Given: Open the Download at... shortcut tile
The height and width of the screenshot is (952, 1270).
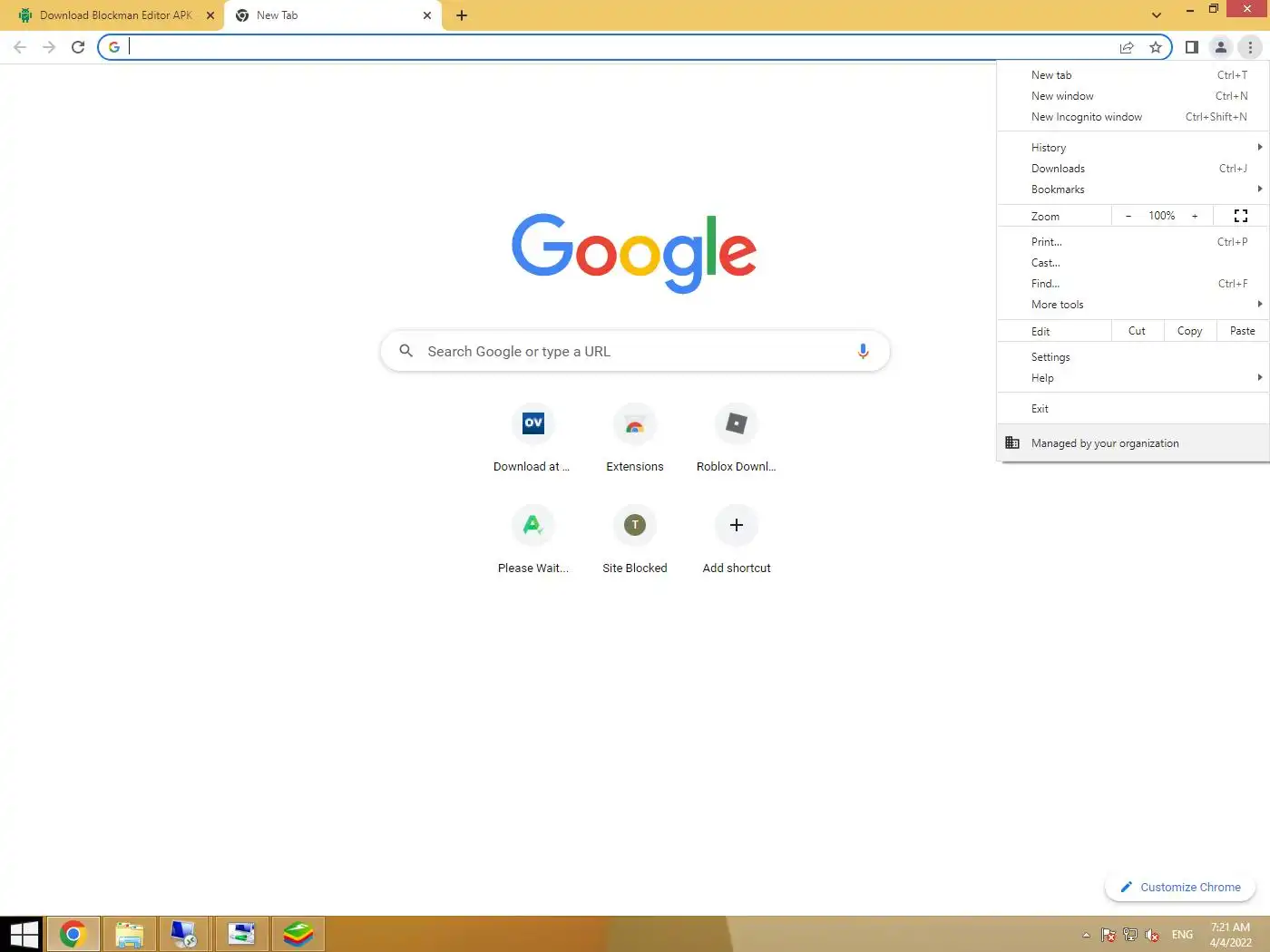Looking at the screenshot, I should (x=533, y=439).
